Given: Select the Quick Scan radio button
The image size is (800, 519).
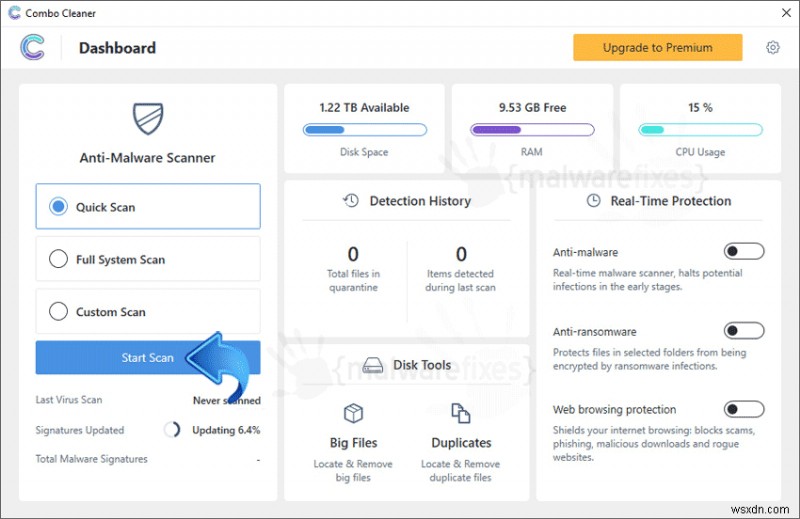Looking at the screenshot, I should (58, 207).
